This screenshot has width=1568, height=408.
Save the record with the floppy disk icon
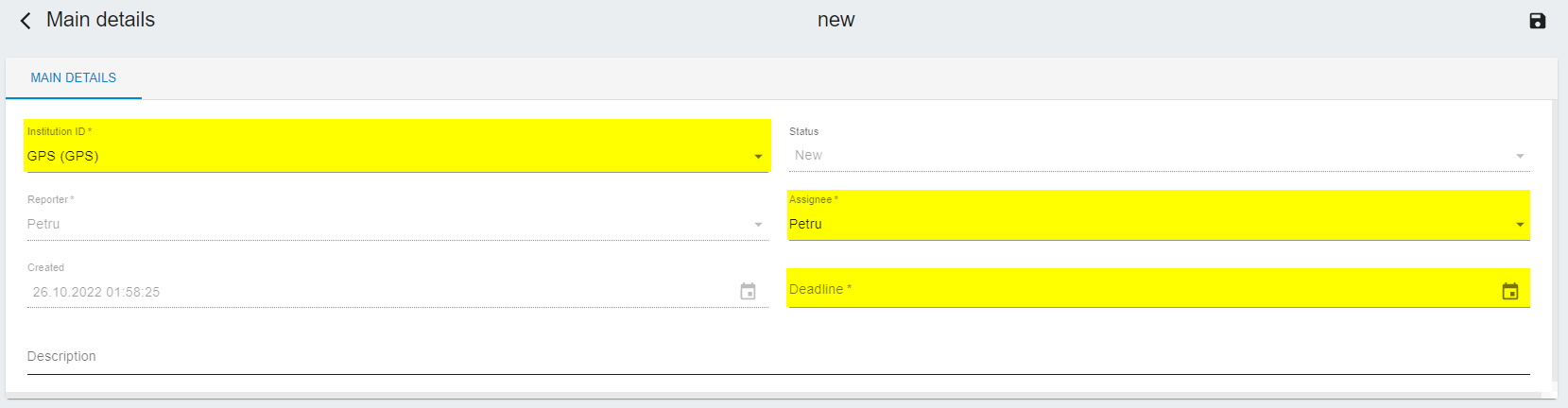click(x=1538, y=21)
